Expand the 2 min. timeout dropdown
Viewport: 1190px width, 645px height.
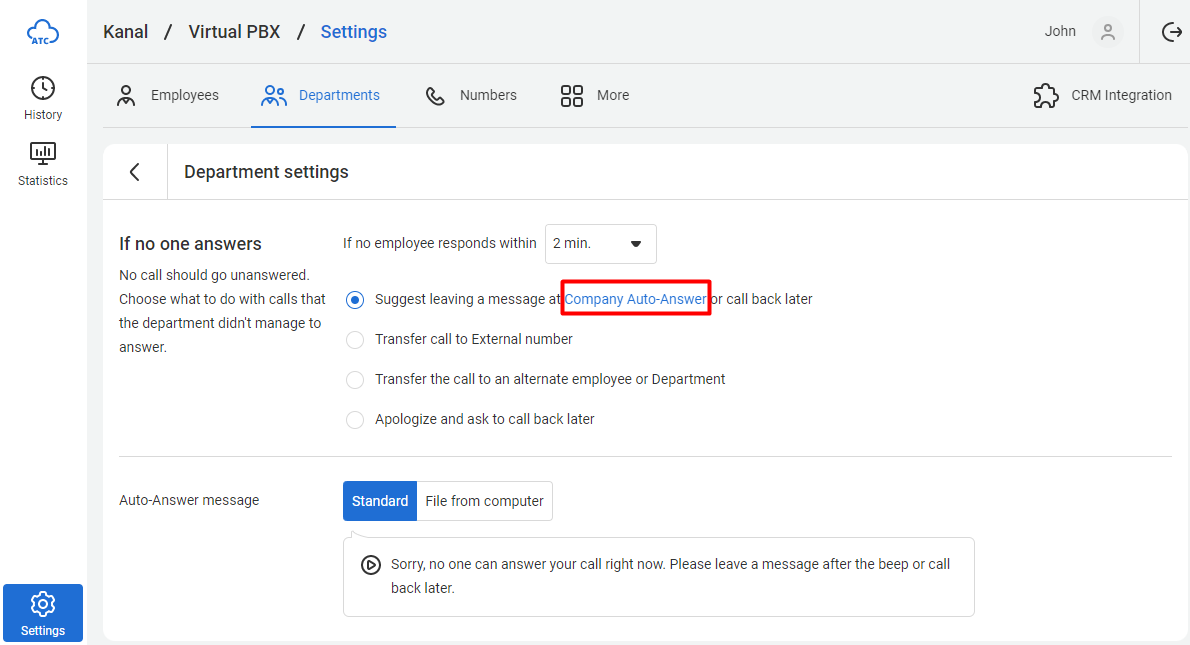(x=600, y=244)
